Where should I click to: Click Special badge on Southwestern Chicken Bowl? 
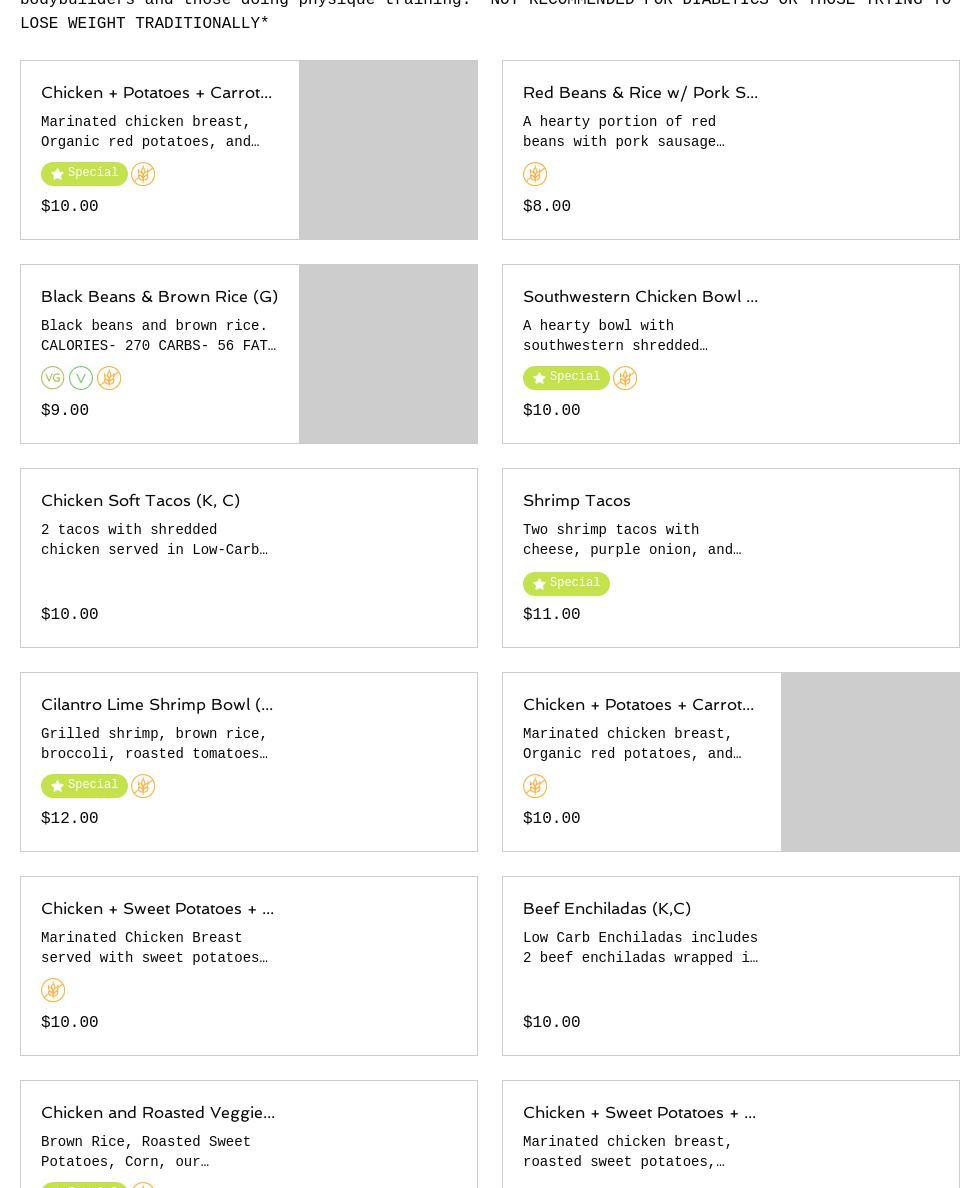566,378
